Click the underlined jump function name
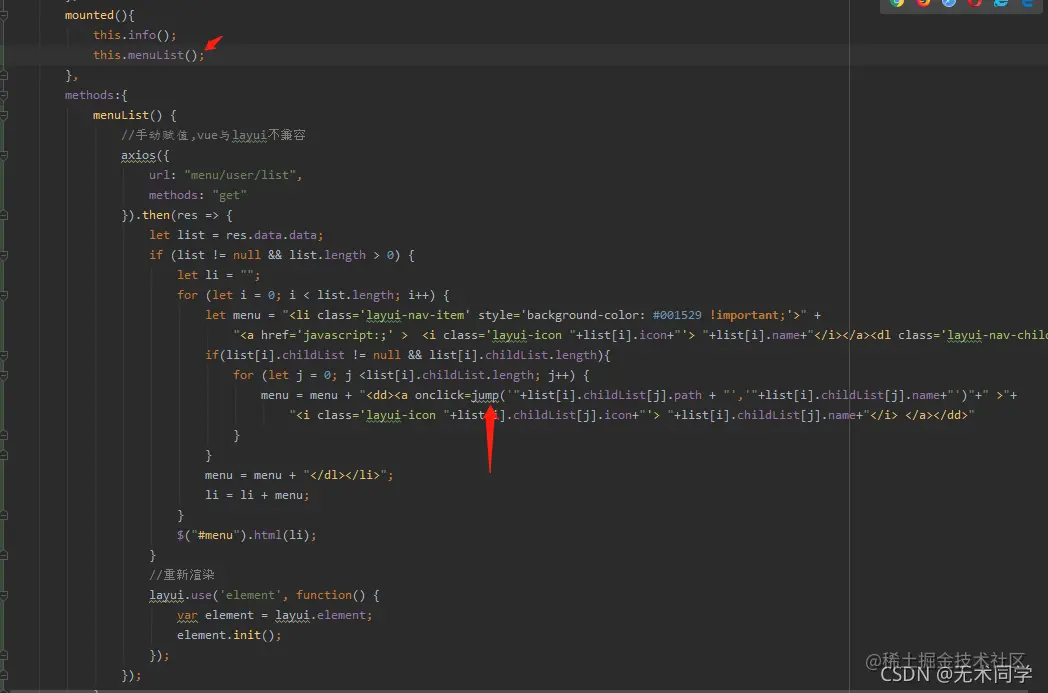 pos(485,396)
